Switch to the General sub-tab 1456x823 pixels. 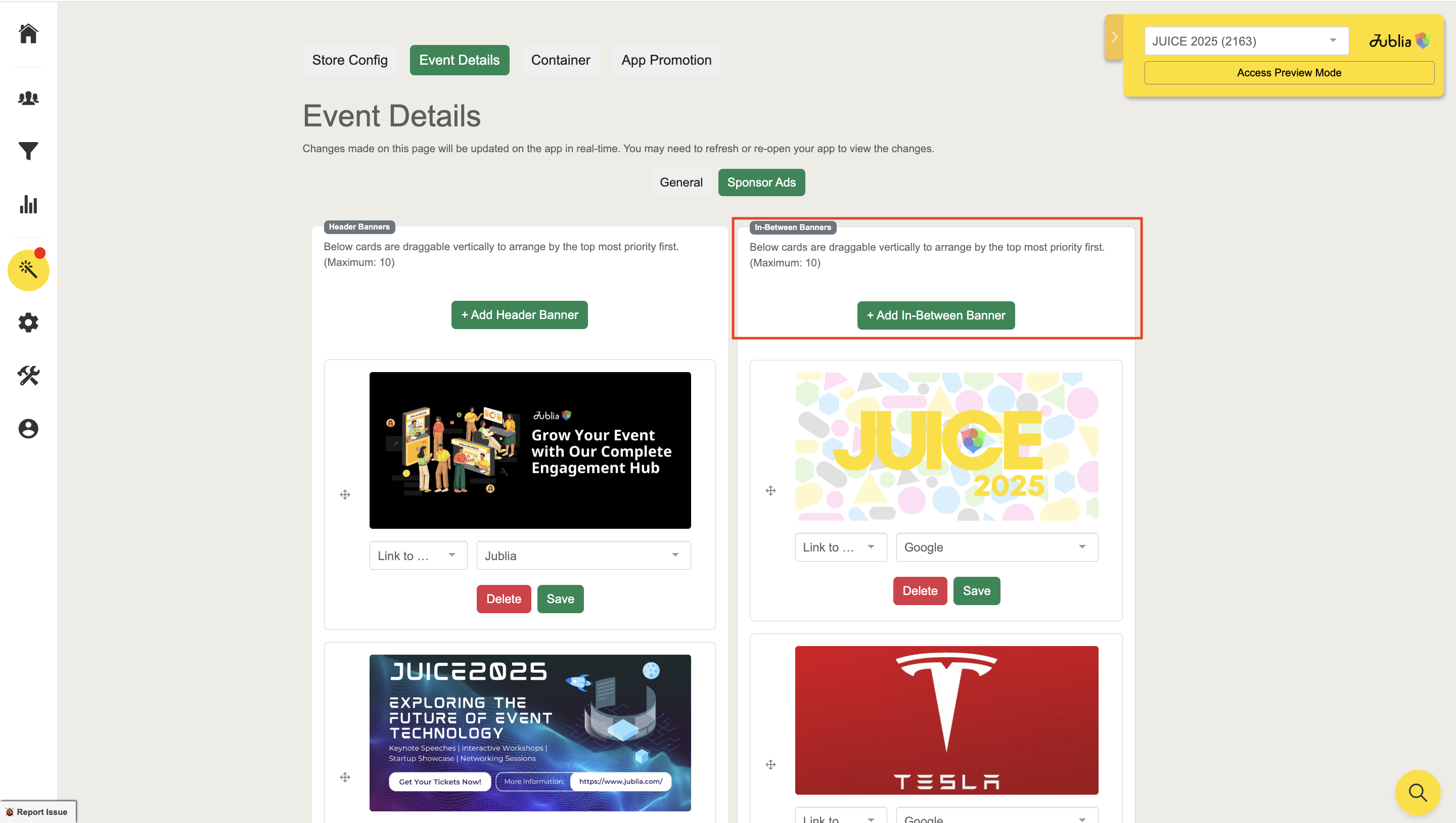pyautogui.click(x=680, y=182)
